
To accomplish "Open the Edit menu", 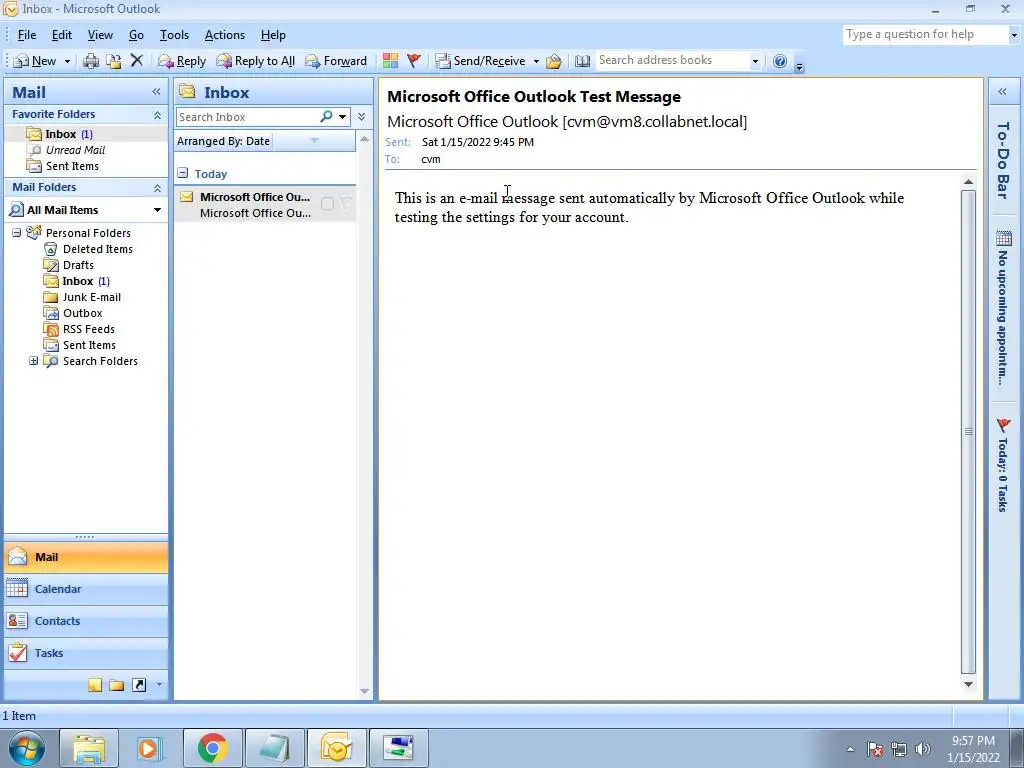I will pyautogui.click(x=62, y=35).
